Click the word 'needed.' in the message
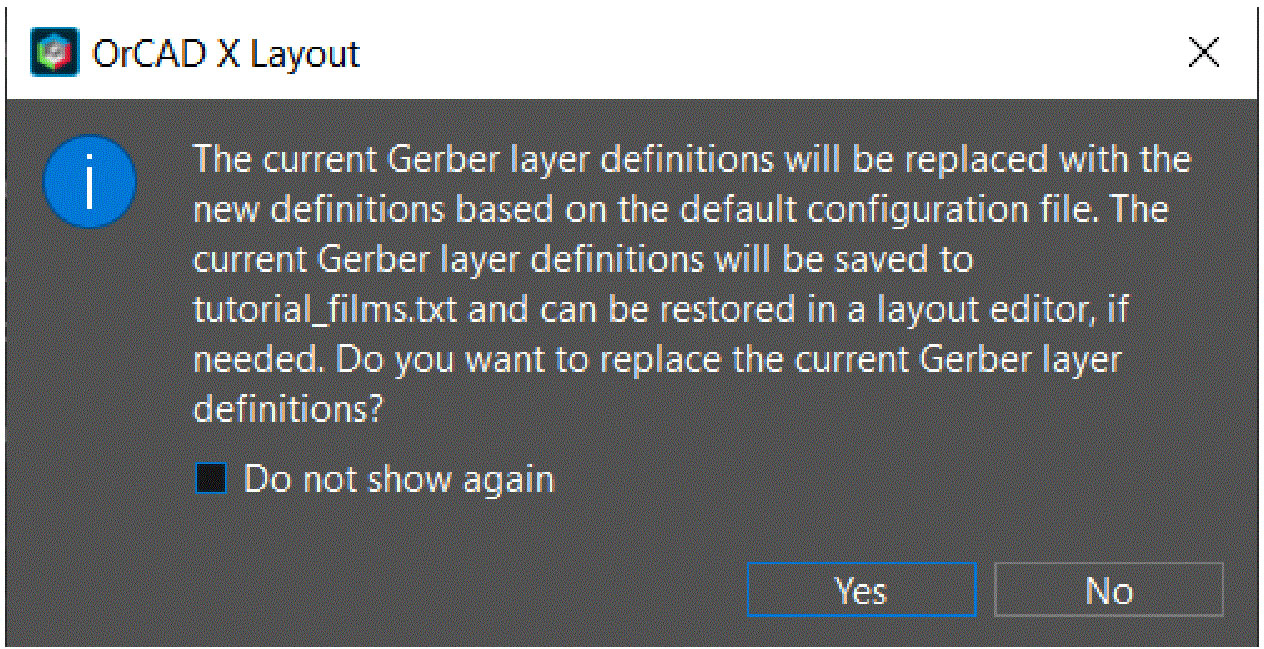 [x=259, y=359]
